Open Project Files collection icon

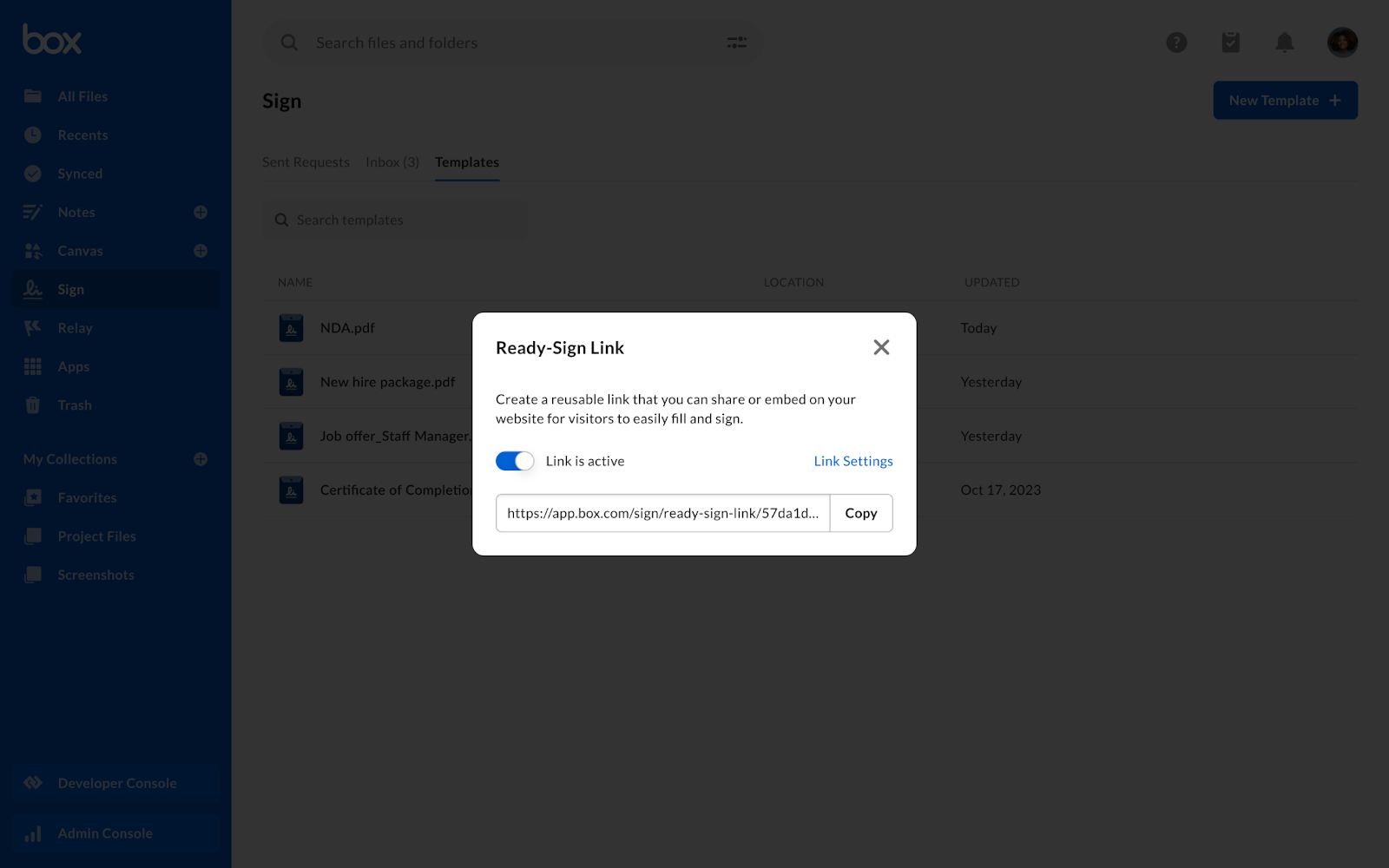(33, 536)
